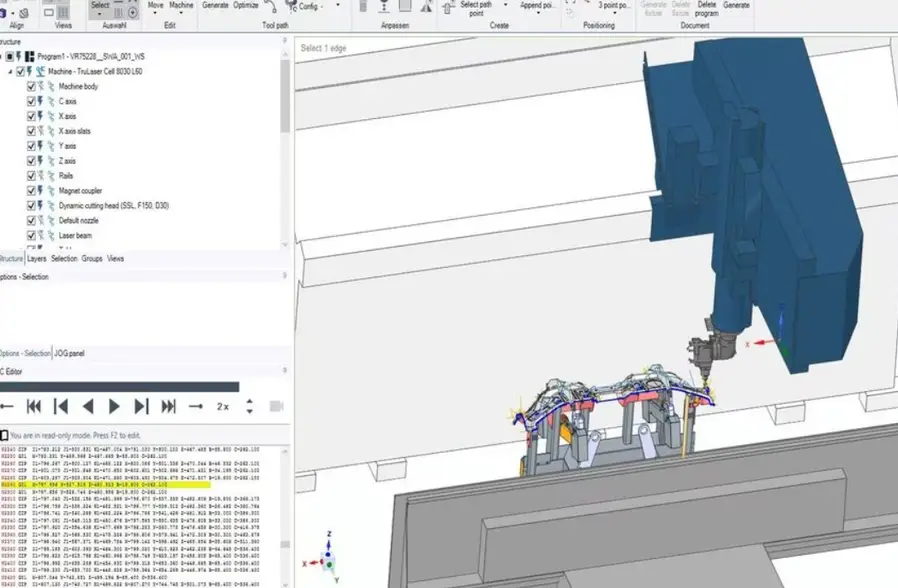
Task: Toggle the Y axis checkbox
Action: point(31,146)
